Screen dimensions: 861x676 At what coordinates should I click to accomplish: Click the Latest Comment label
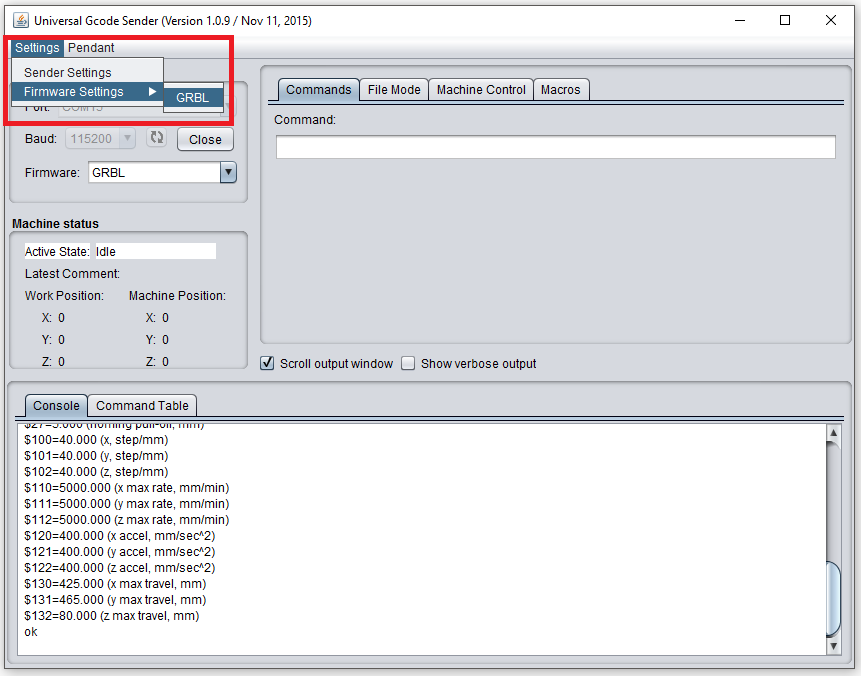tap(72, 273)
